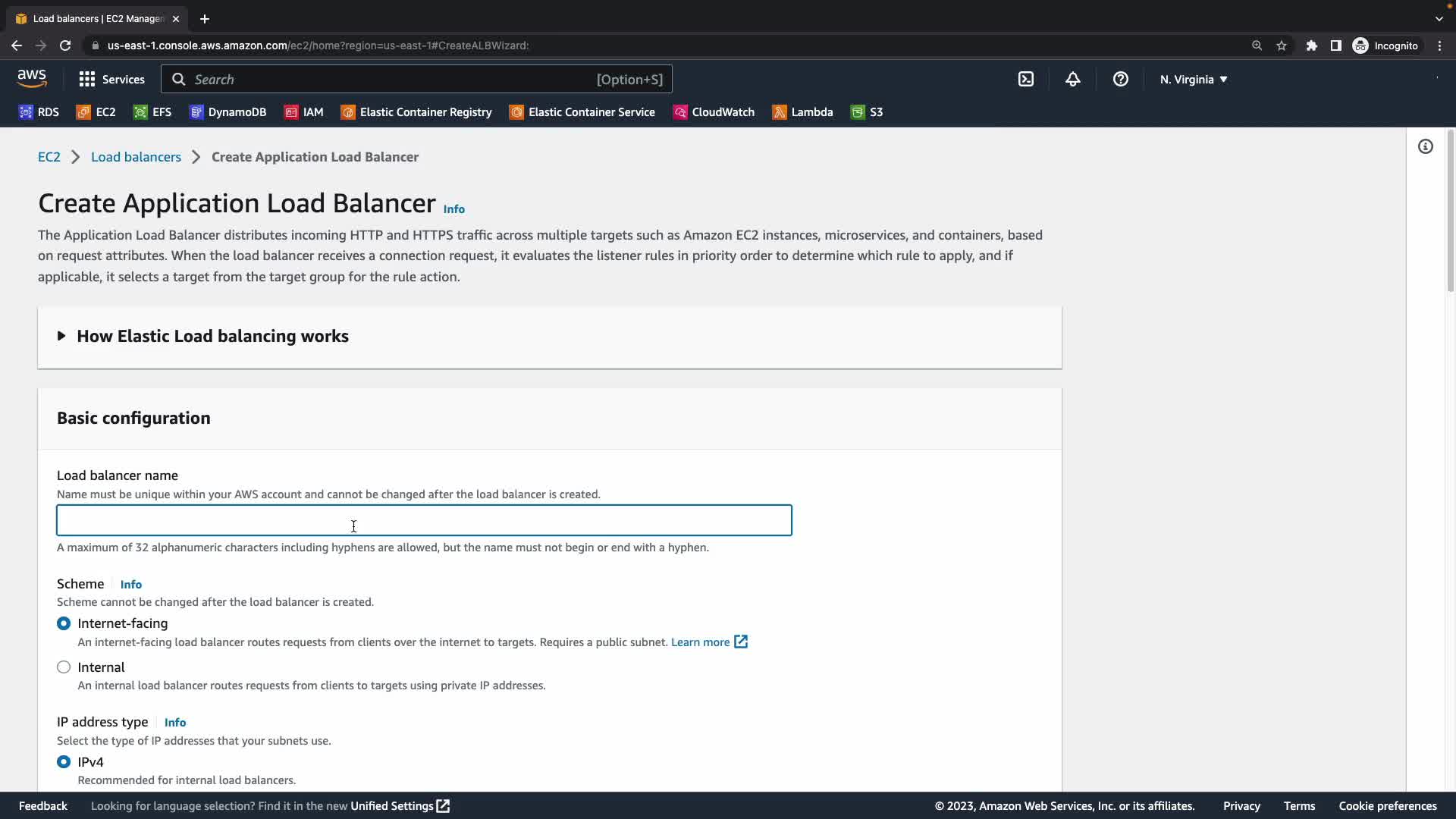Open the Lambda shortcut in favorites bar

click(802, 112)
